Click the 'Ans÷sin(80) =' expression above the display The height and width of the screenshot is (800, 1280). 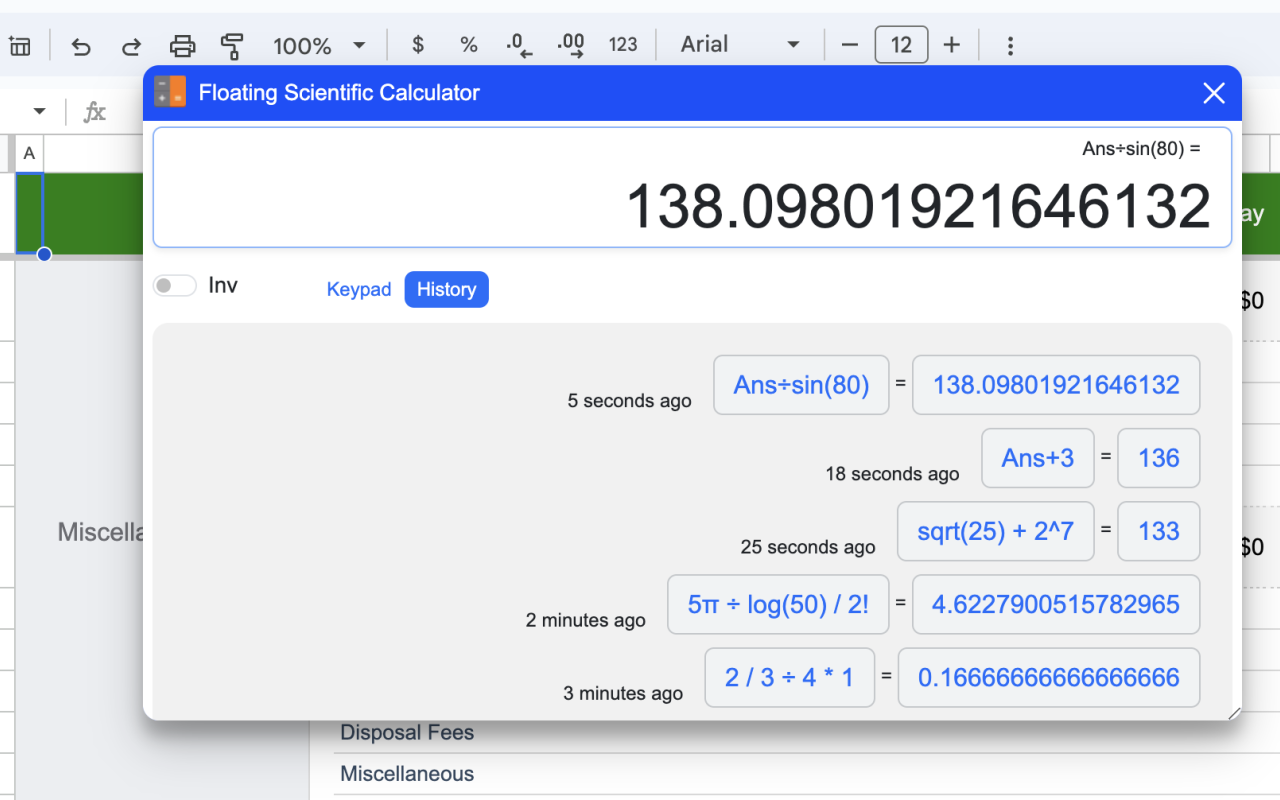(1141, 149)
